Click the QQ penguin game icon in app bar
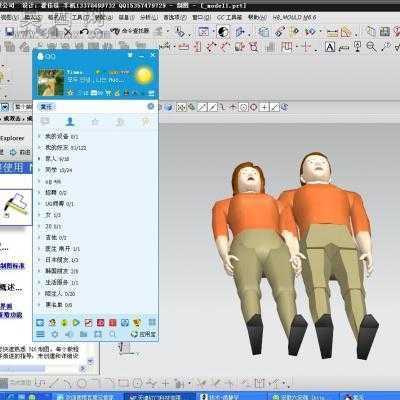The width and height of the screenshot is (400, 400). (52, 323)
